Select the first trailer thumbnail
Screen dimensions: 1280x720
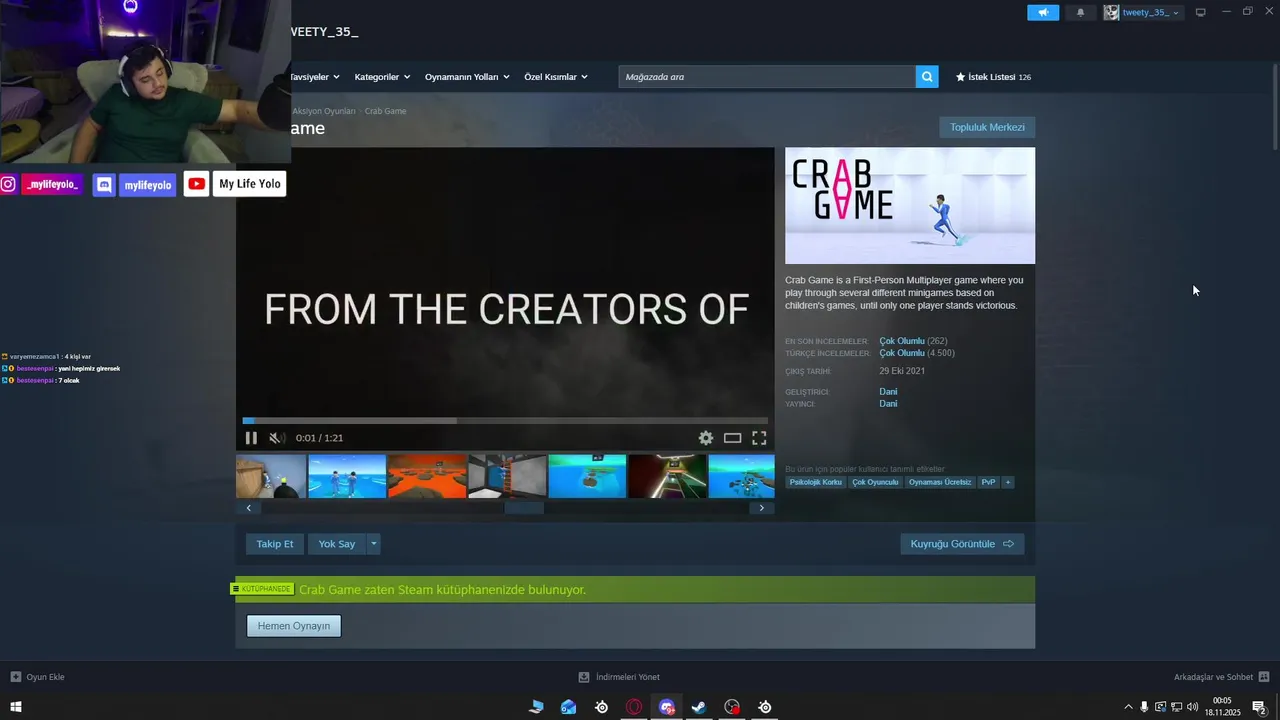tap(271, 476)
